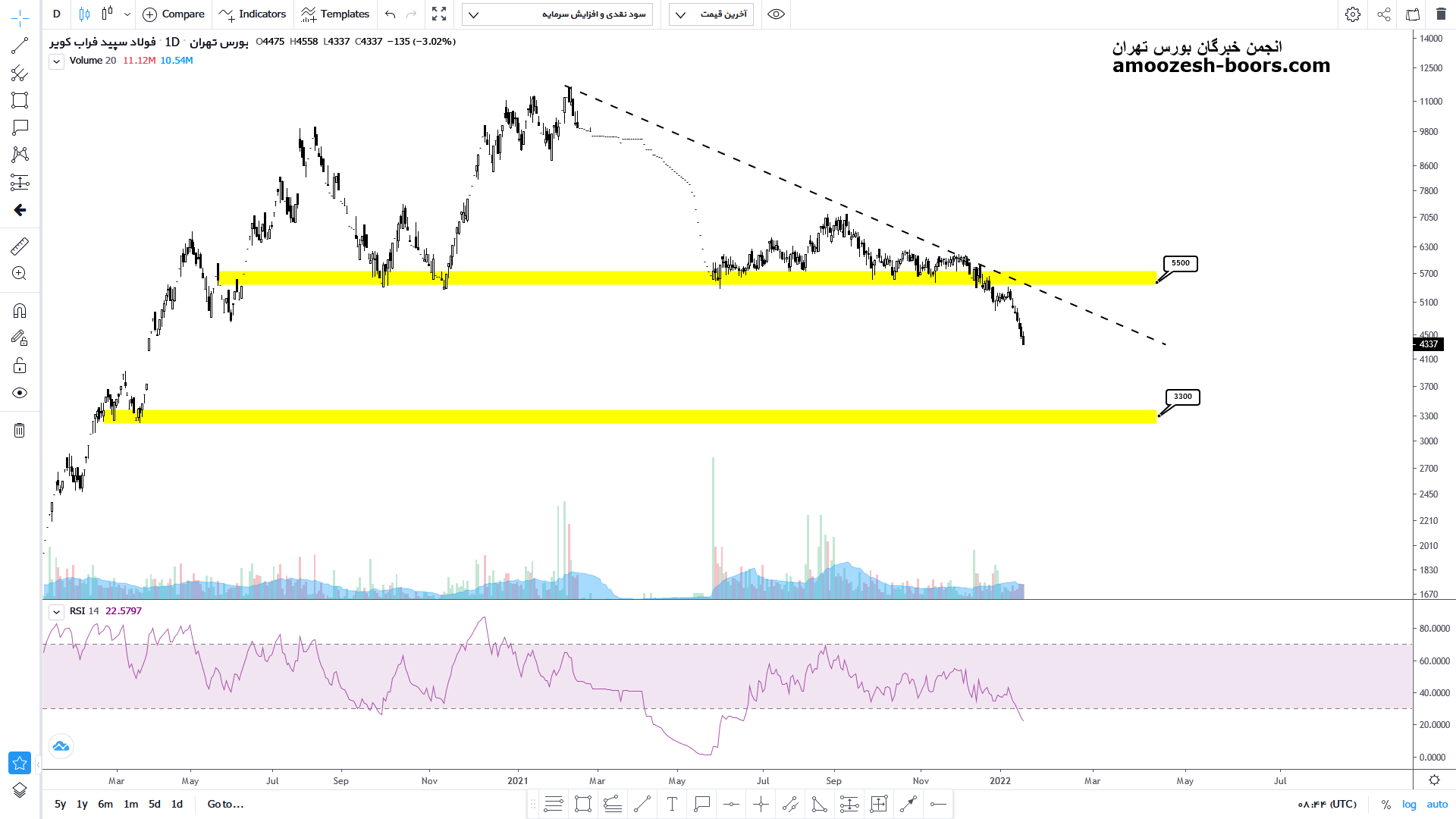The height and width of the screenshot is (819, 1456).
Task: Toggle lock all drawings
Action: click(20, 366)
